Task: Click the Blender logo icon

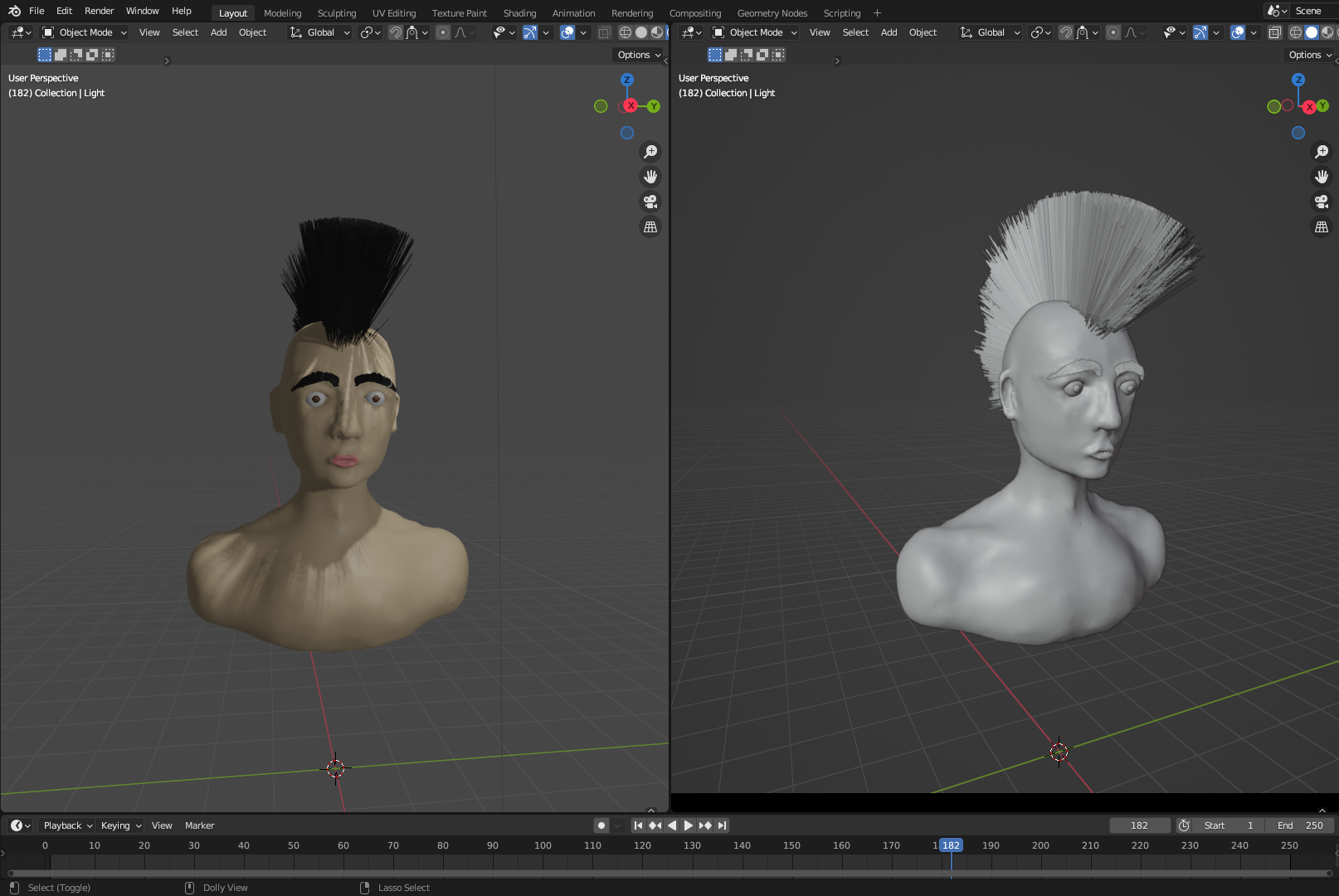Action: pos(14,11)
